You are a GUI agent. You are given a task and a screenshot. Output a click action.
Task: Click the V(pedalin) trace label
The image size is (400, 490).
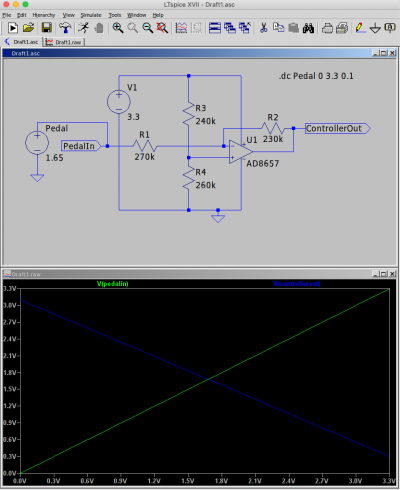[112, 284]
